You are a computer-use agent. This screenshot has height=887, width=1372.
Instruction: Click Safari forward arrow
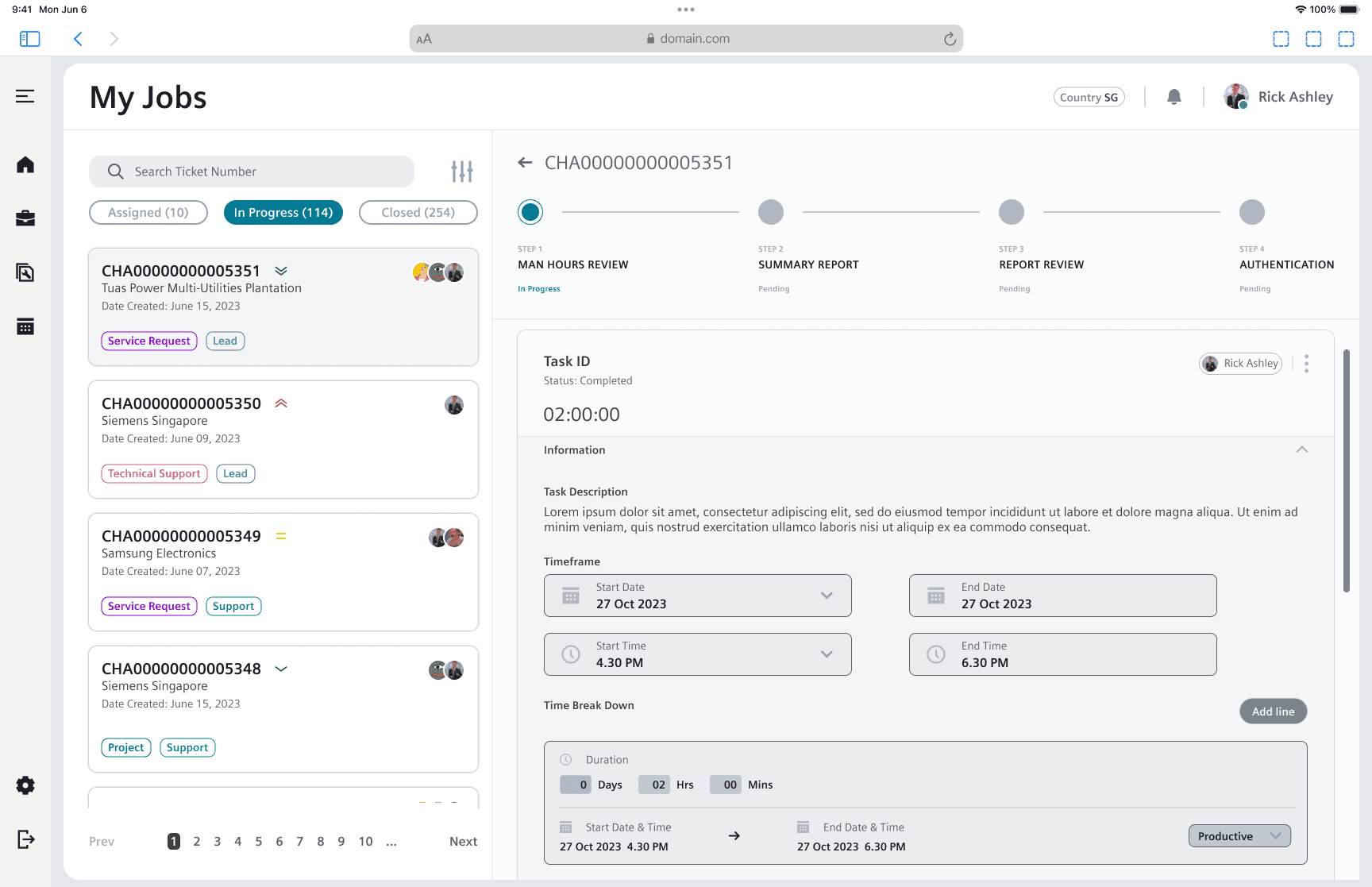114,39
